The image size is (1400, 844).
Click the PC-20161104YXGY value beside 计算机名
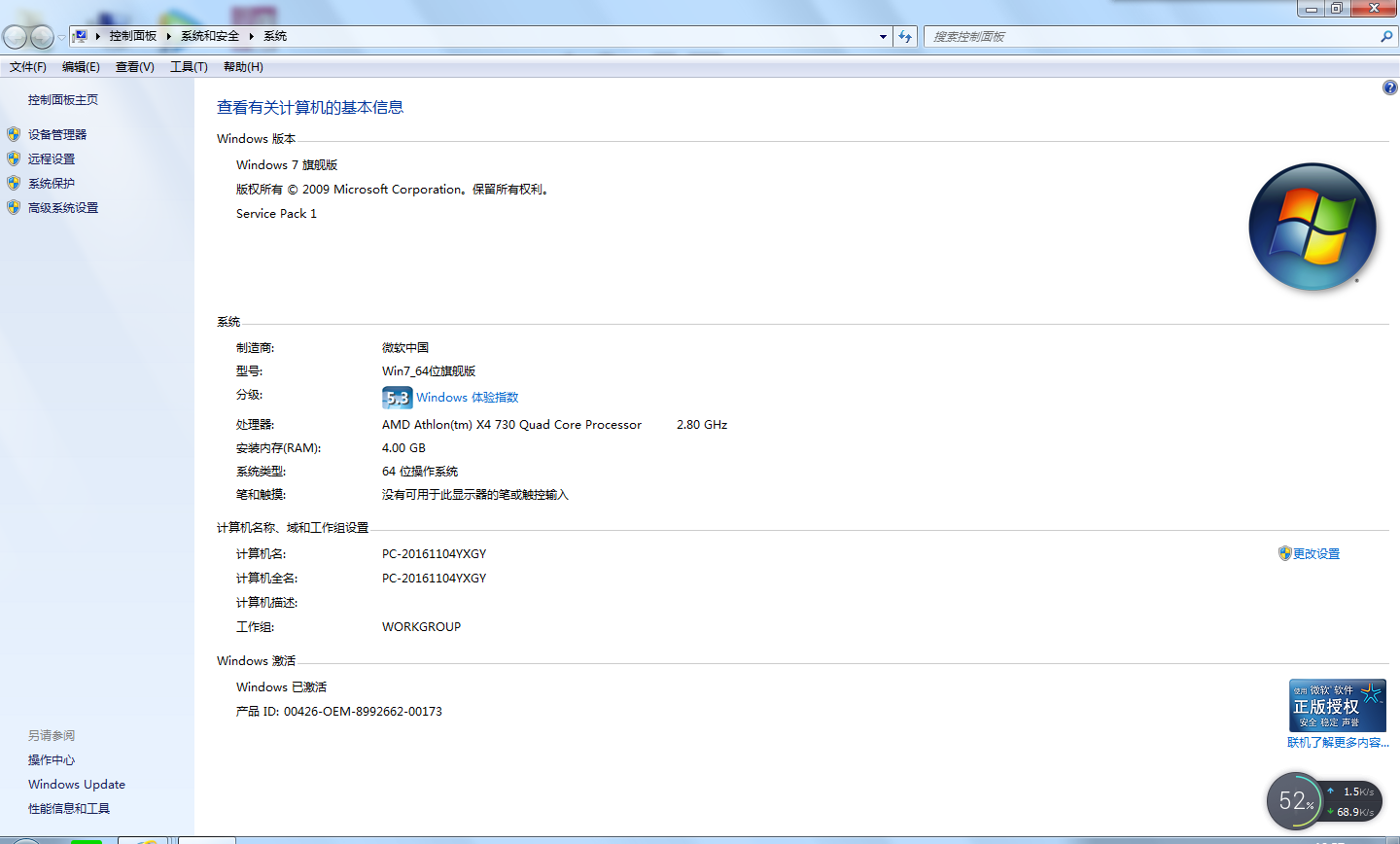point(434,554)
